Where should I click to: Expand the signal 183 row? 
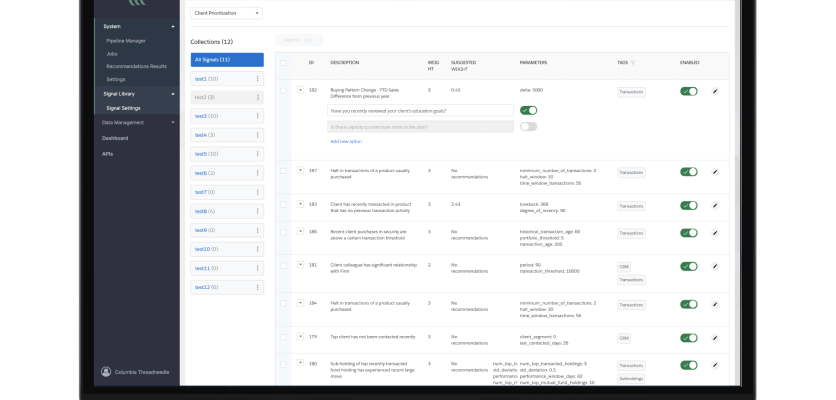click(x=300, y=204)
